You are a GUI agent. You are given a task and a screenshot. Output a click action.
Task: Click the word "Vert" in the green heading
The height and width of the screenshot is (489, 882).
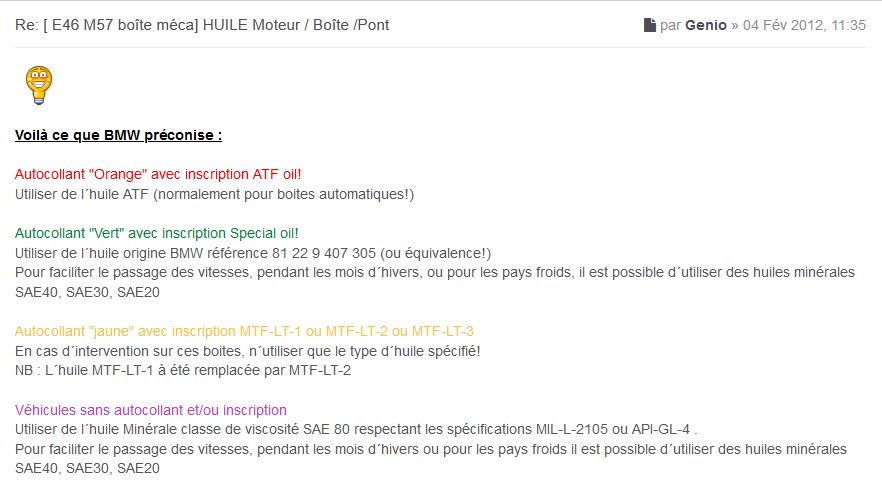(x=108, y=233)
